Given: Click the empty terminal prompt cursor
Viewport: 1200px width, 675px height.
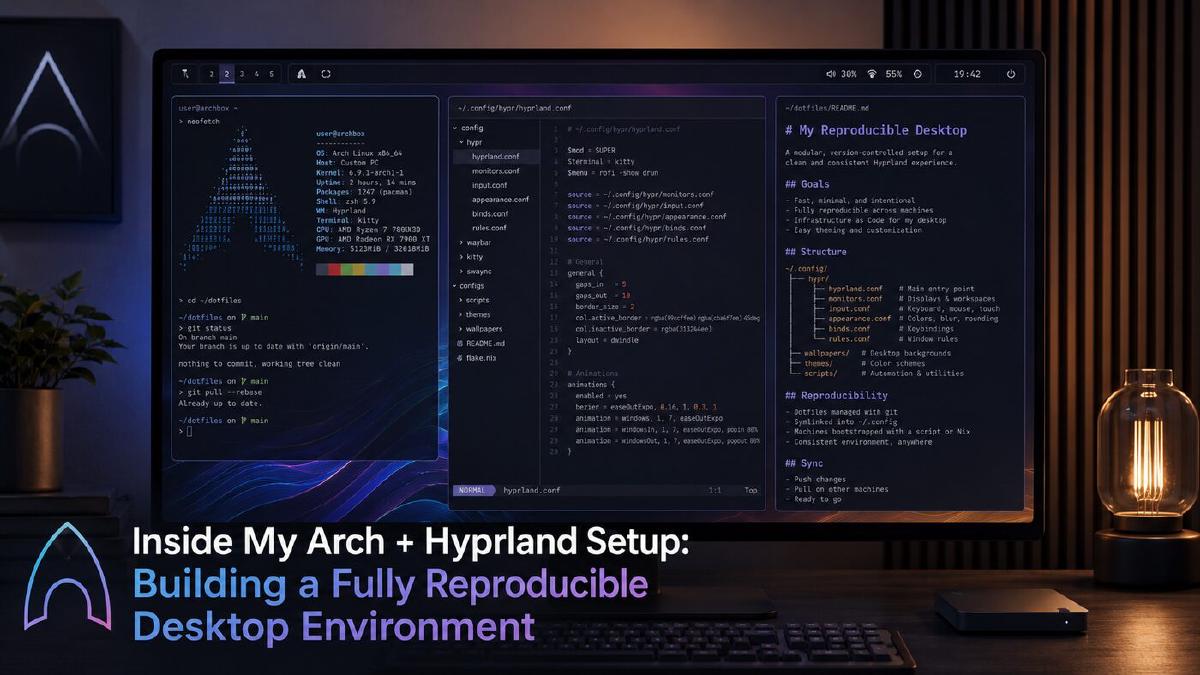Looking at the screenshot, I should [x=189, y=431].
